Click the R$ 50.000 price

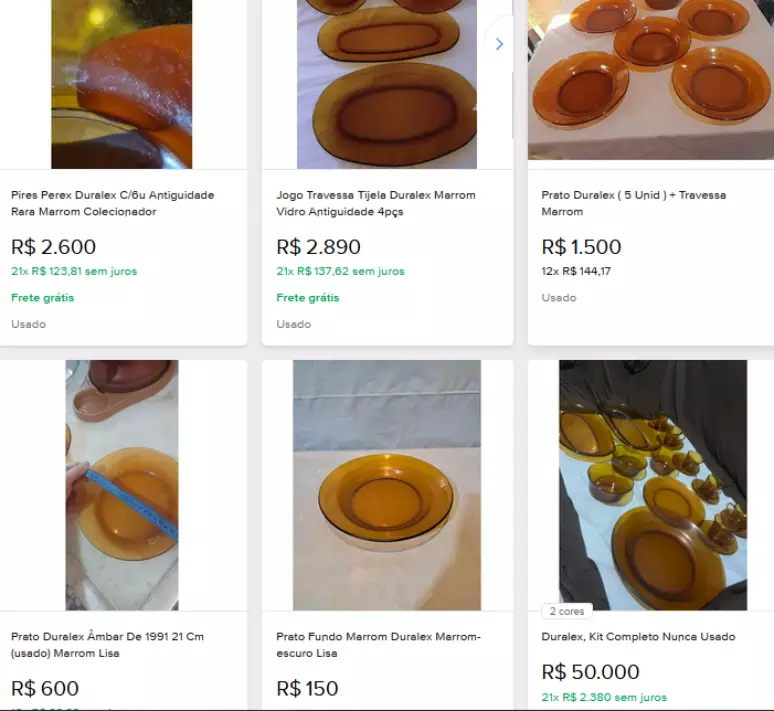click(591, 672)
